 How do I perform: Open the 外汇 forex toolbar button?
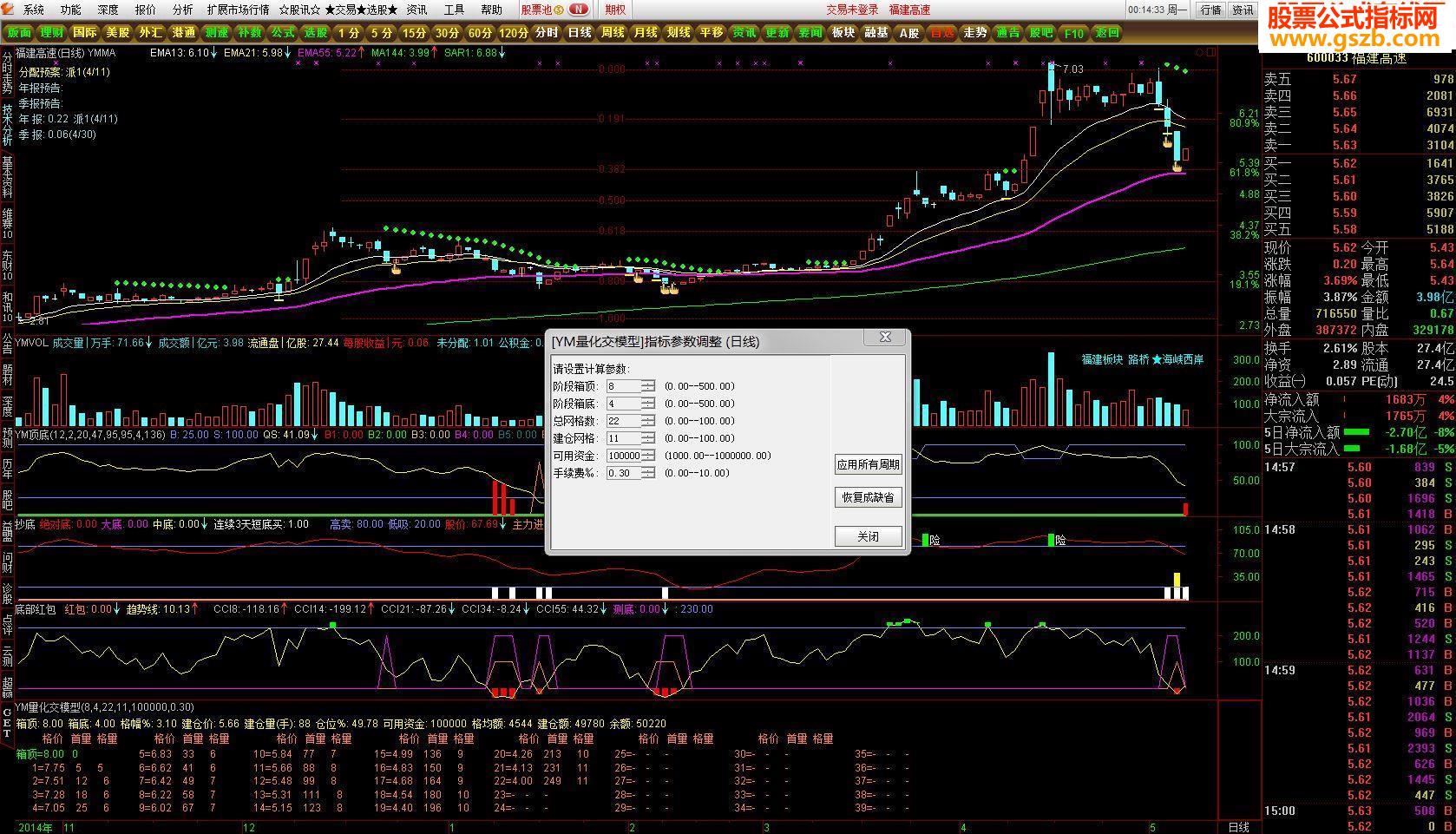[151, 33]
